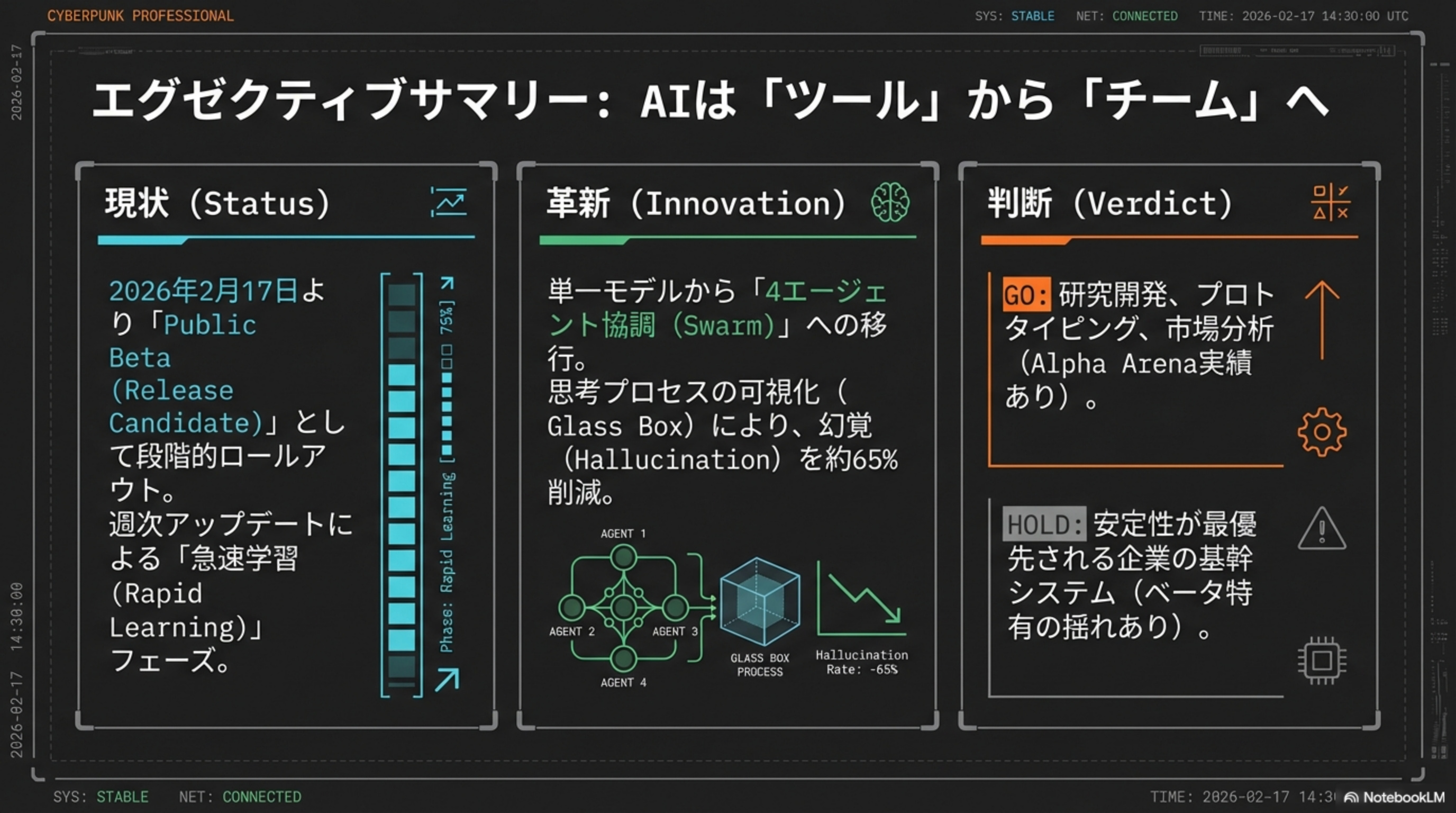Open the 判断 (Verdict) panel heading

(x=1109, y=204)
